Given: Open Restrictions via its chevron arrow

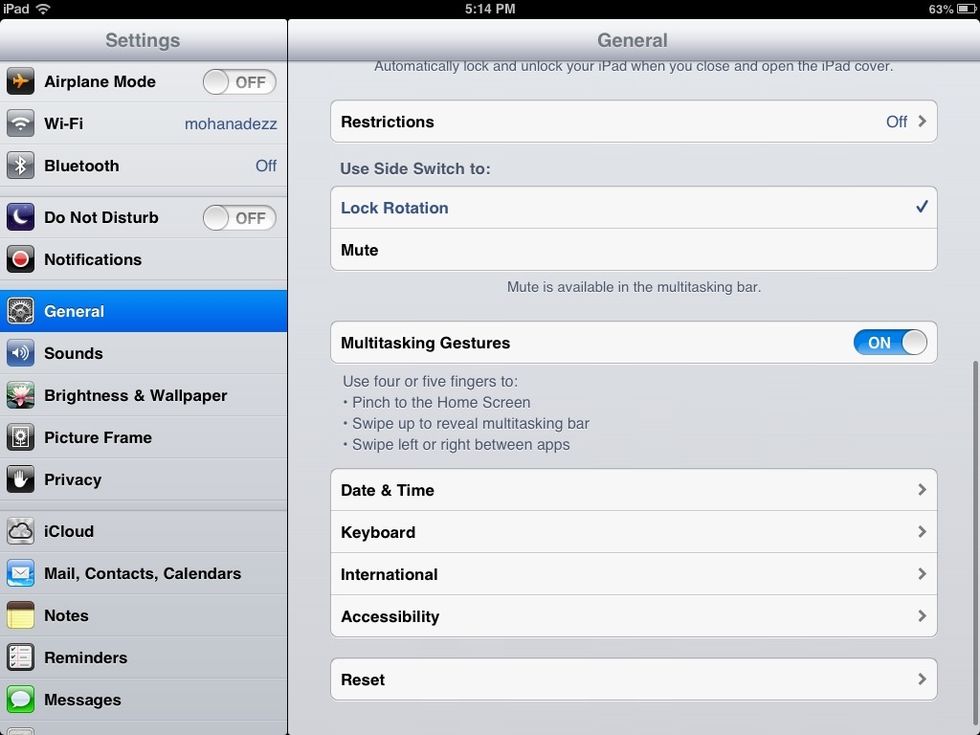Looking at the screenshot, I should [x=921, y=122].
